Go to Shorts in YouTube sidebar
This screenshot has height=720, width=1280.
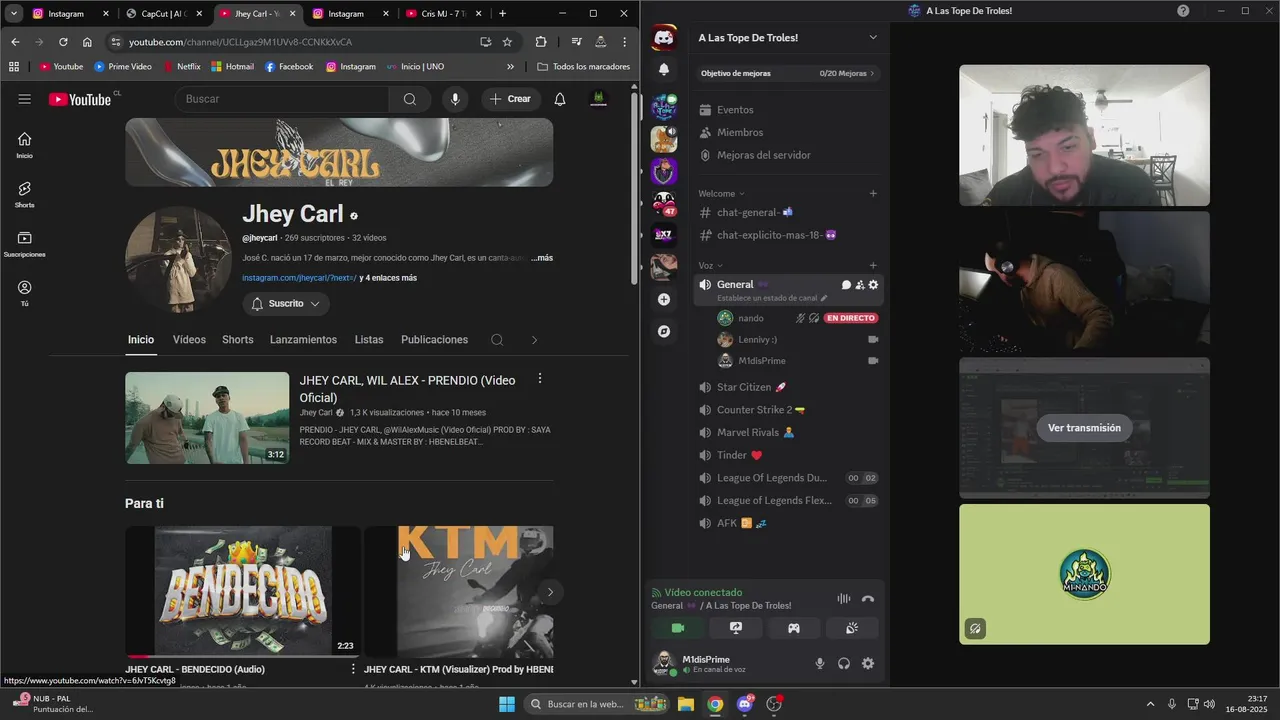pyautogui.click(x=24, y=194)
